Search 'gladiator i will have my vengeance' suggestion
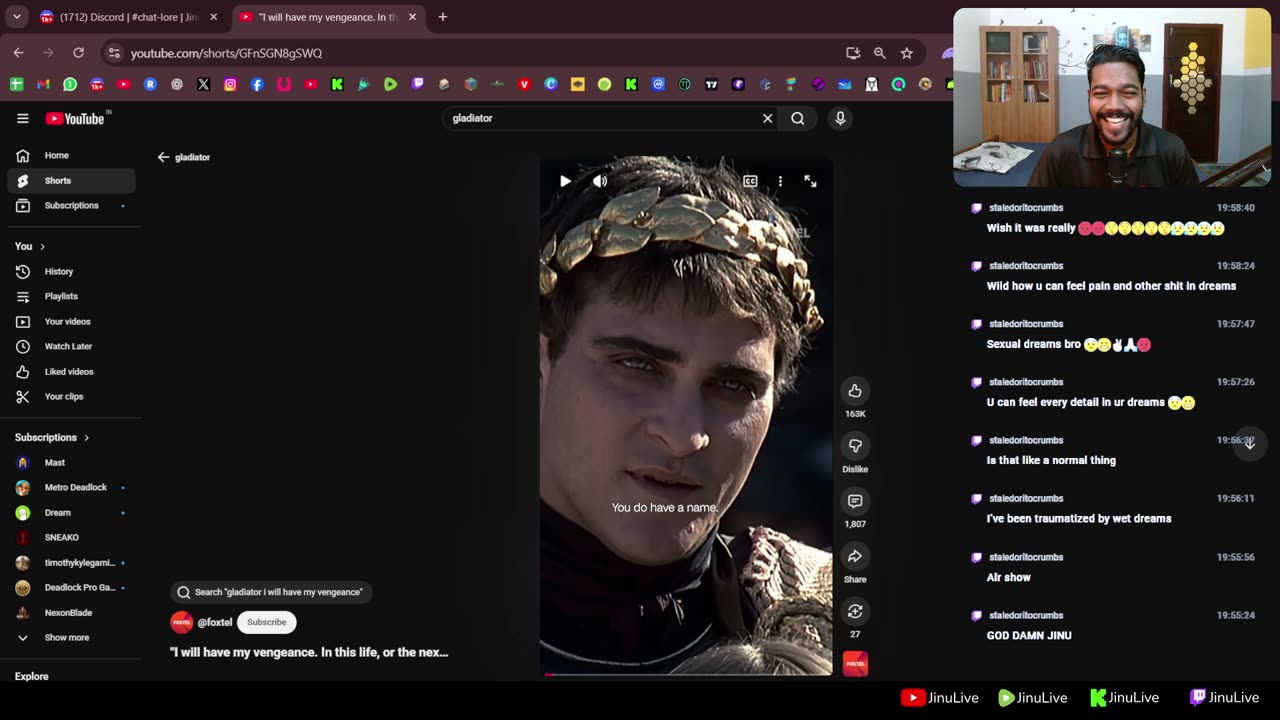 pos(270,592)
